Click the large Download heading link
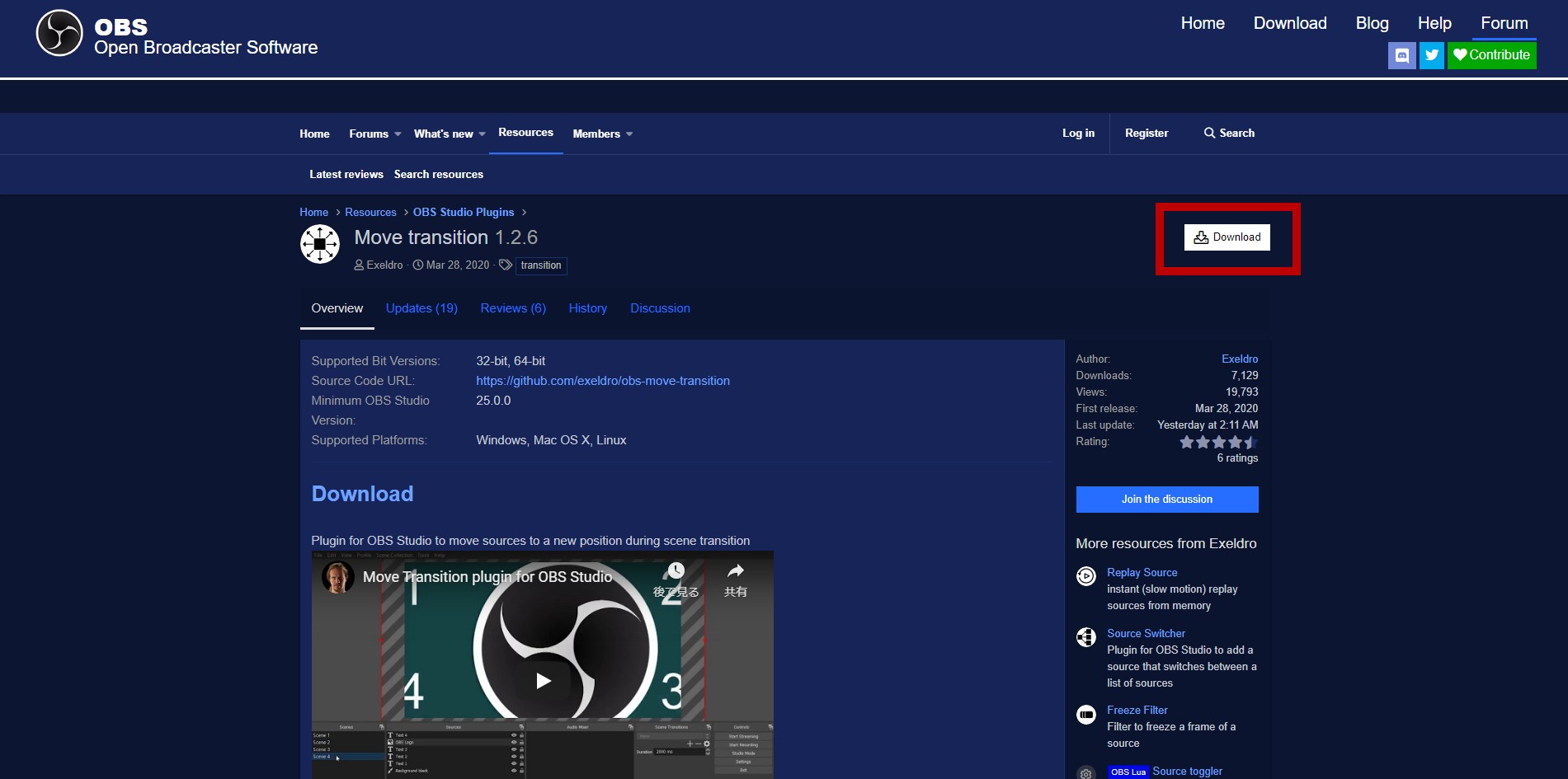 click(362, 494)
